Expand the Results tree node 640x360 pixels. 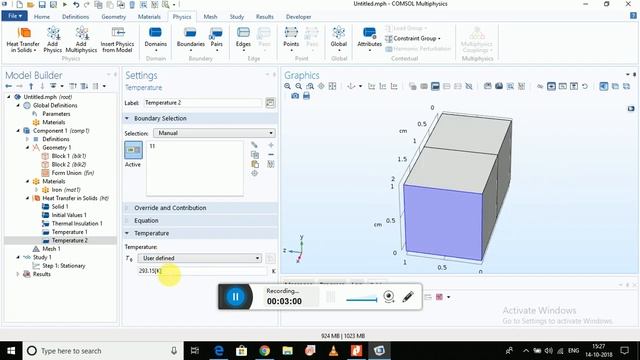18,274
